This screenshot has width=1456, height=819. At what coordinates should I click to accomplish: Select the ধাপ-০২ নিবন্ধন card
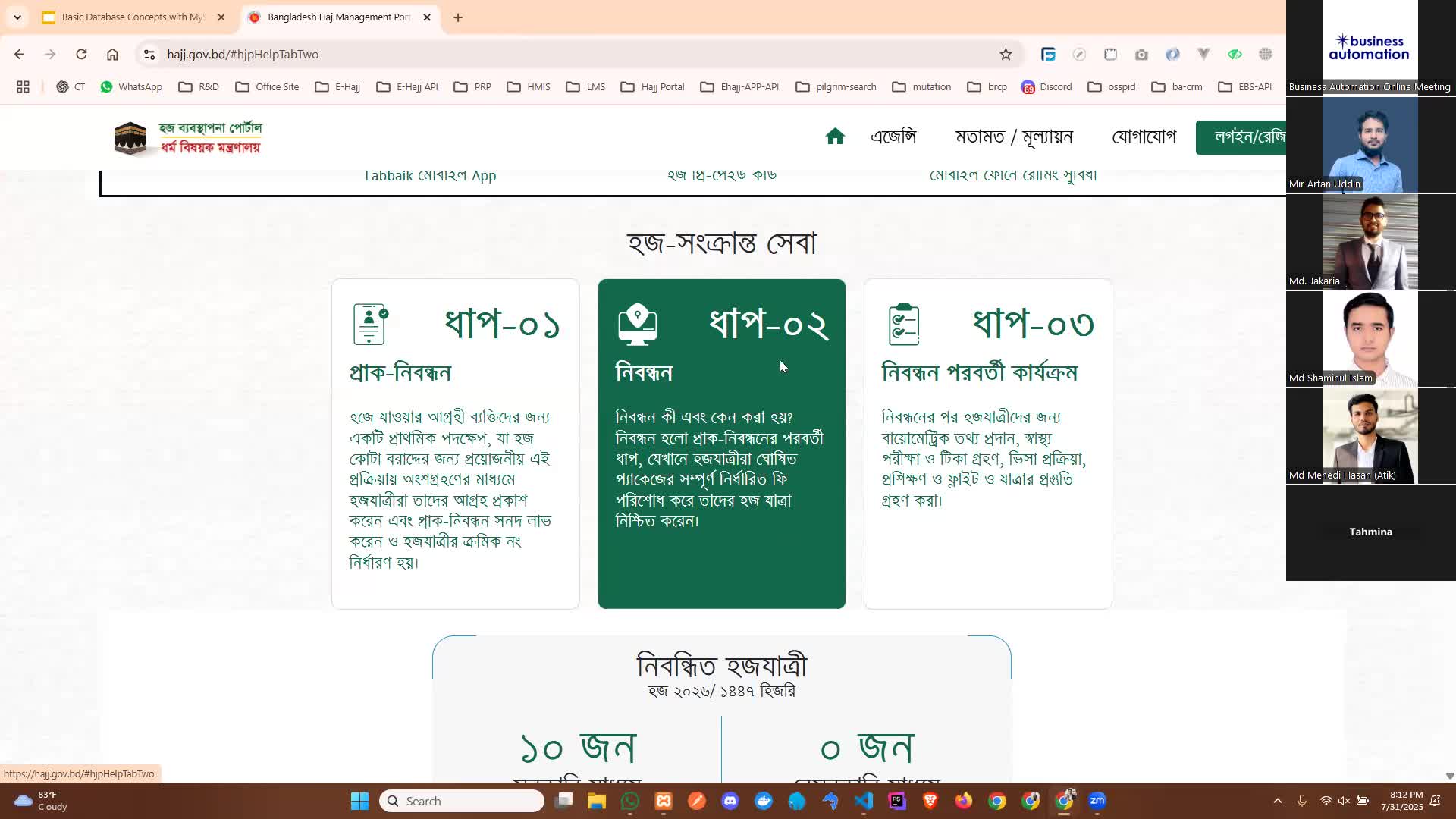[x=721, y=444]
